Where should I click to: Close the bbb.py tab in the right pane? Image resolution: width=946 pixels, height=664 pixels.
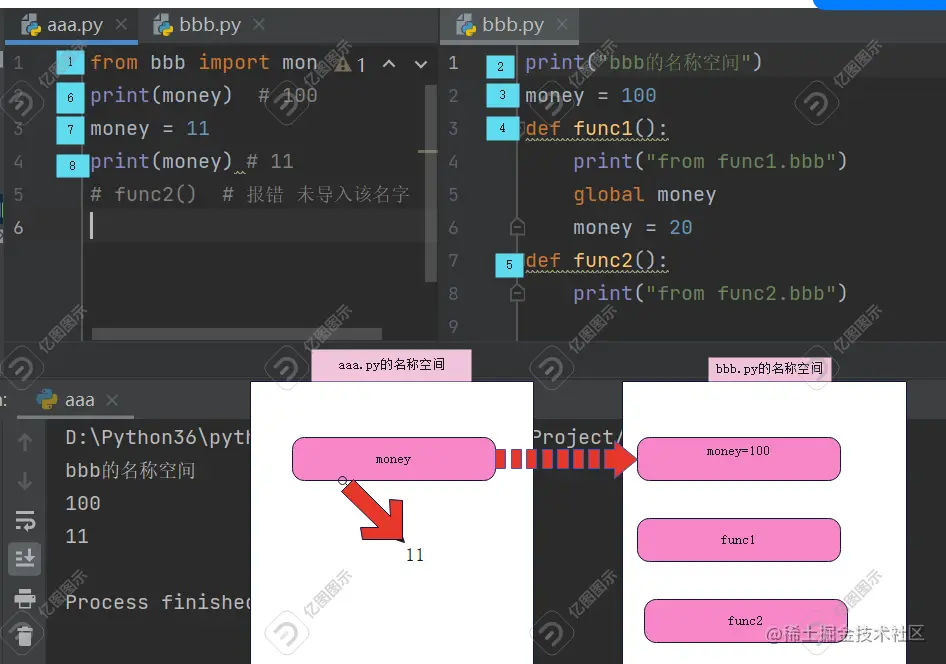[x=562, y=24]
